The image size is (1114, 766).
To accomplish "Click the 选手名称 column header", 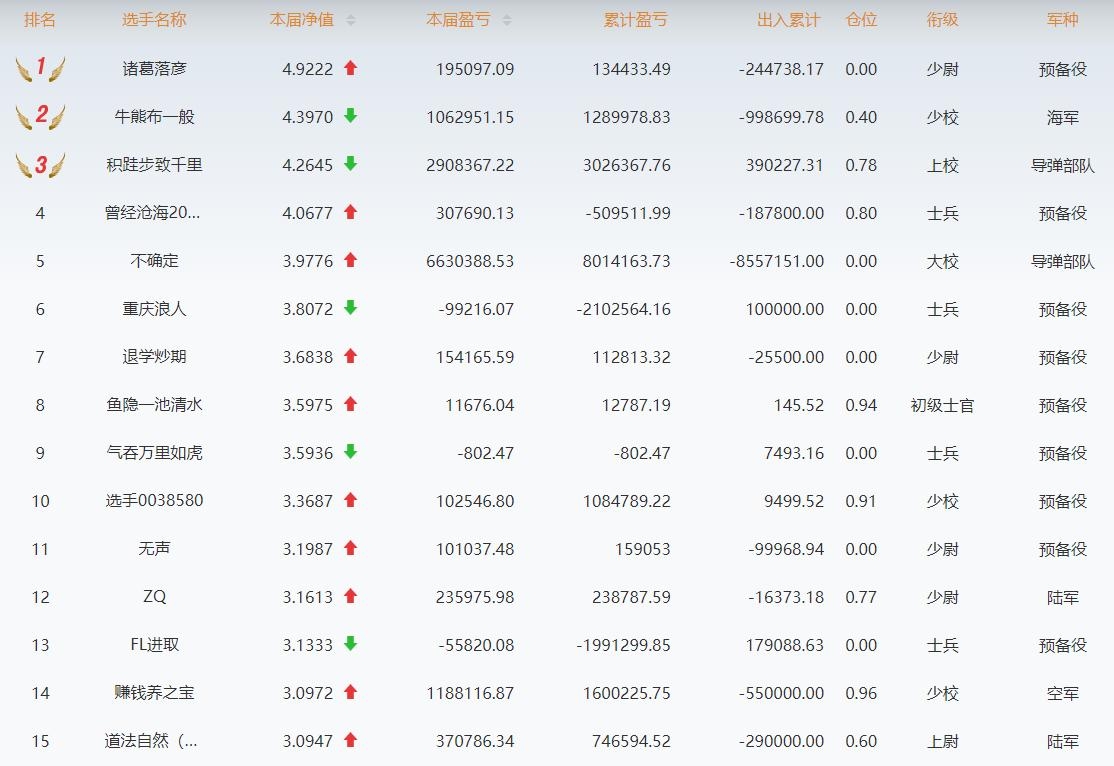I will 154,20.
